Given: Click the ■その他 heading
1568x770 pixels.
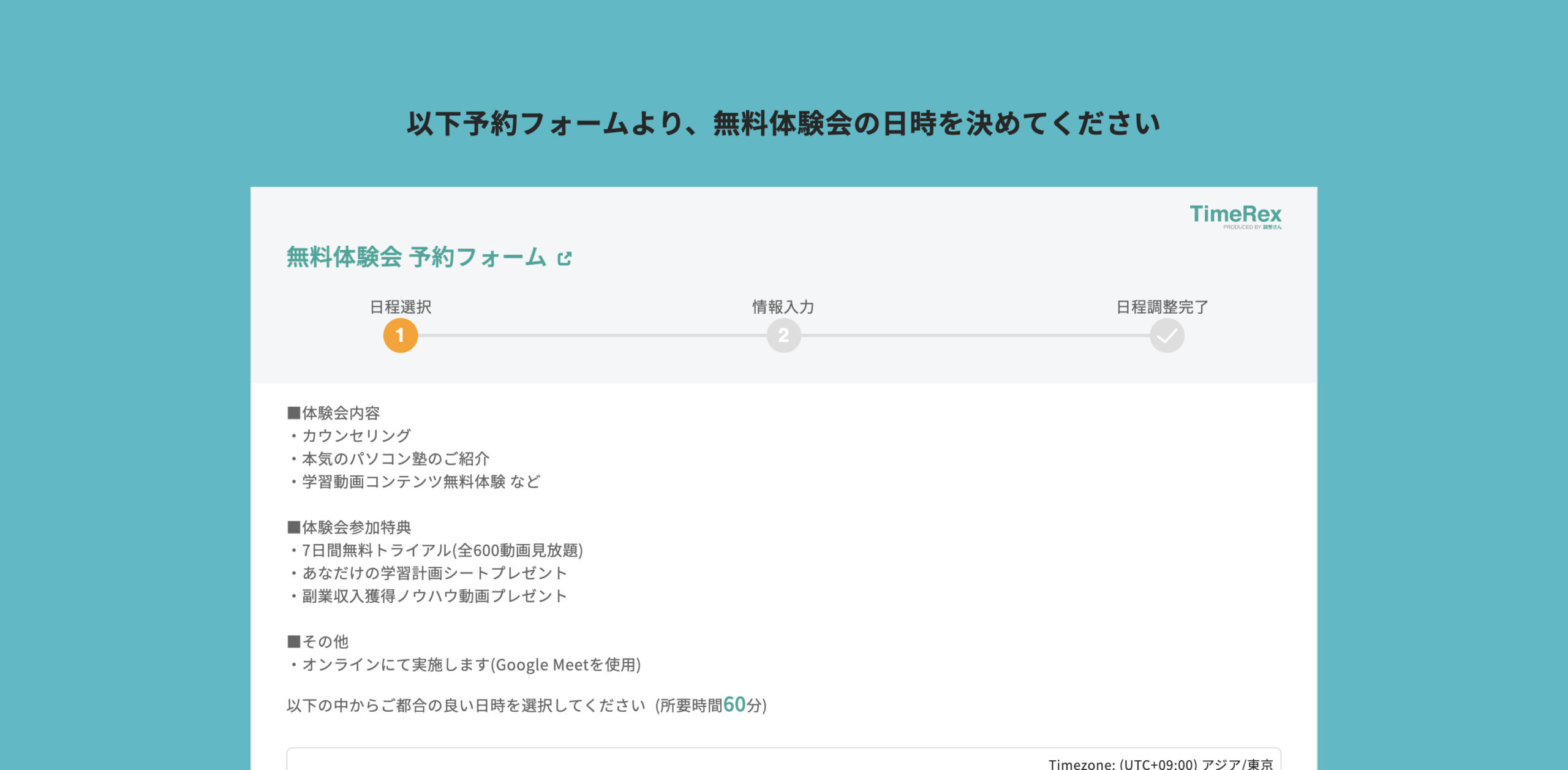Looking at the screenshot, I should pyautogui.click(x=318, y=642).
